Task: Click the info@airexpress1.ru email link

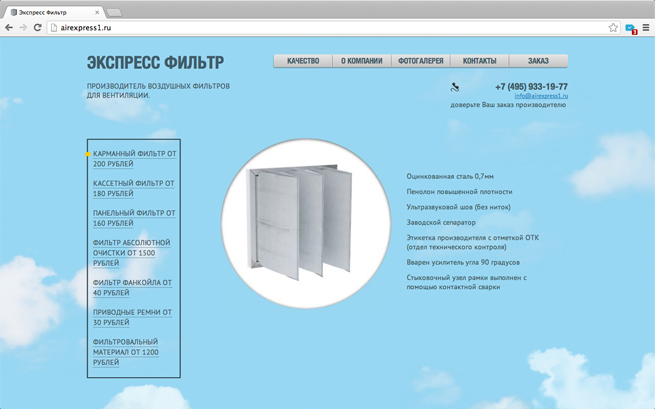Action: point(541,96)
